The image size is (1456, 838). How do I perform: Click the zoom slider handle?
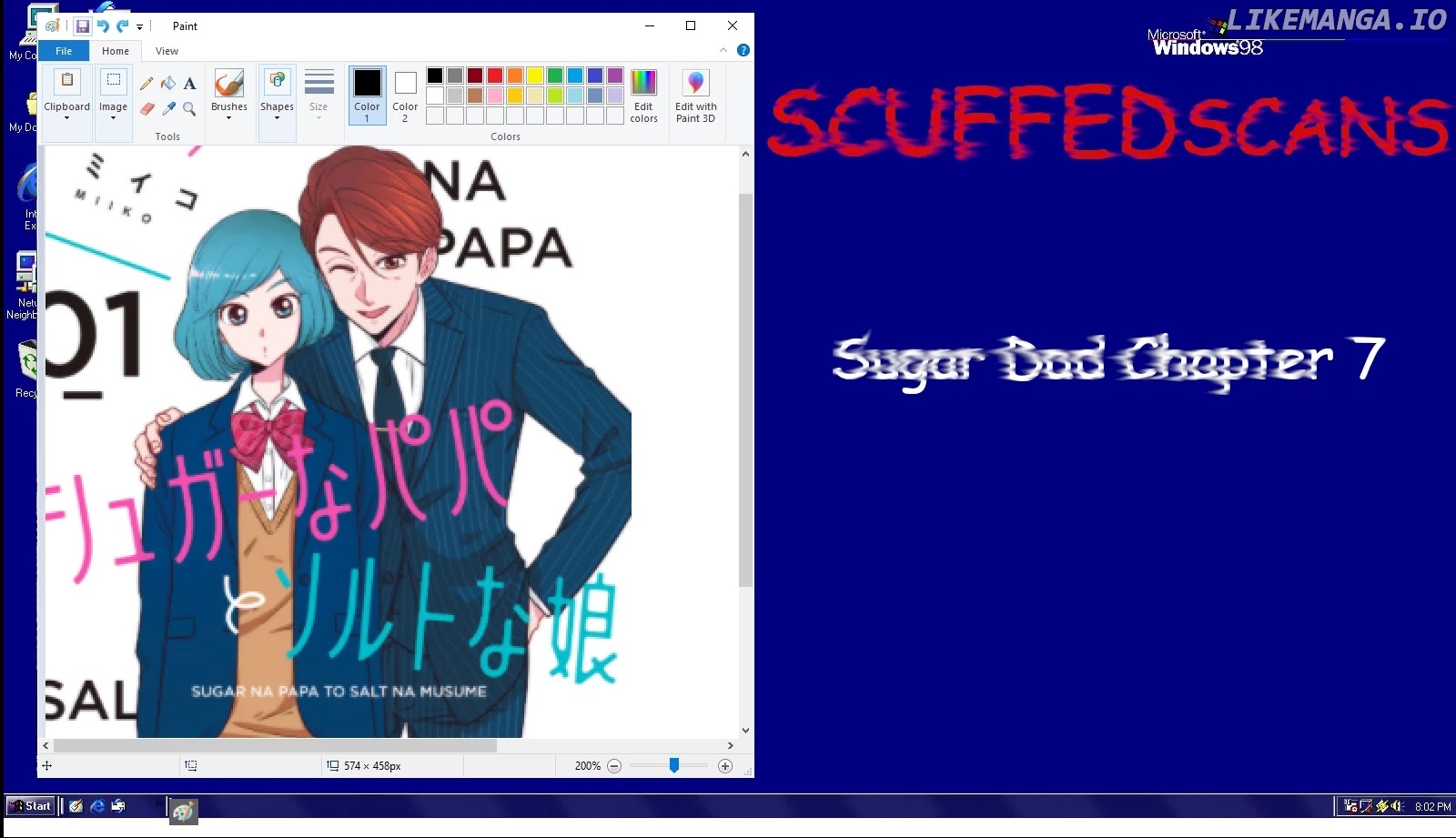point(674,766)
